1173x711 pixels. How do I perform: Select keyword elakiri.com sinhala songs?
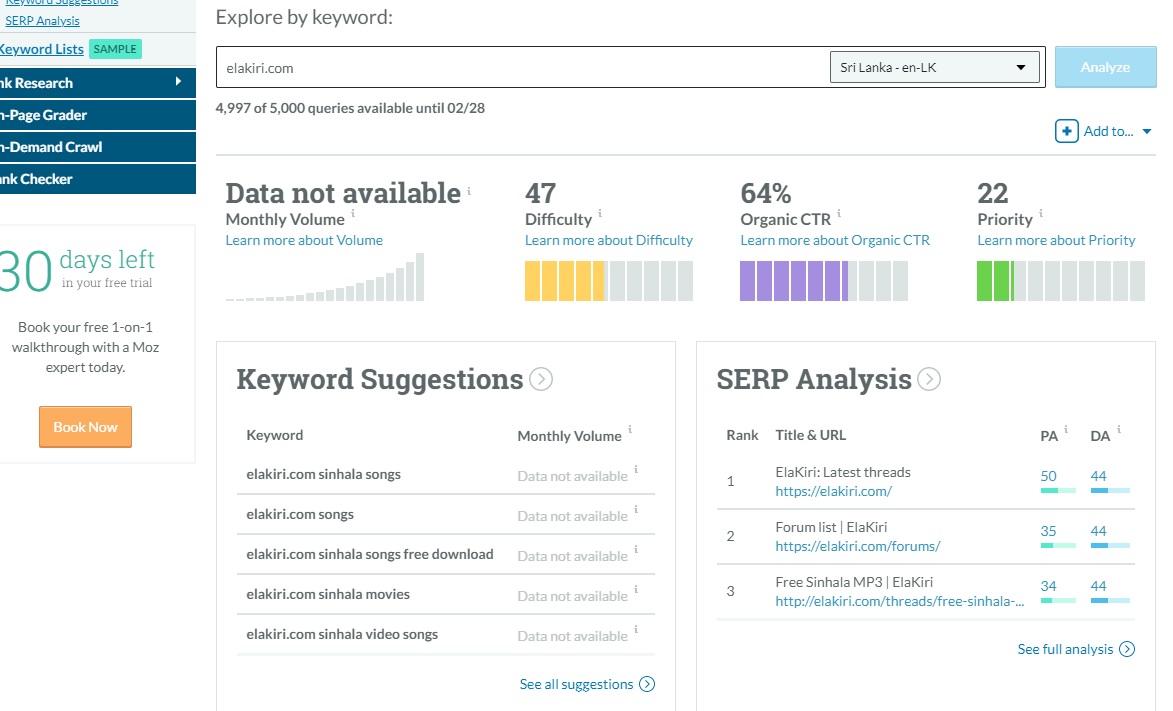click(x=323, y=474)
